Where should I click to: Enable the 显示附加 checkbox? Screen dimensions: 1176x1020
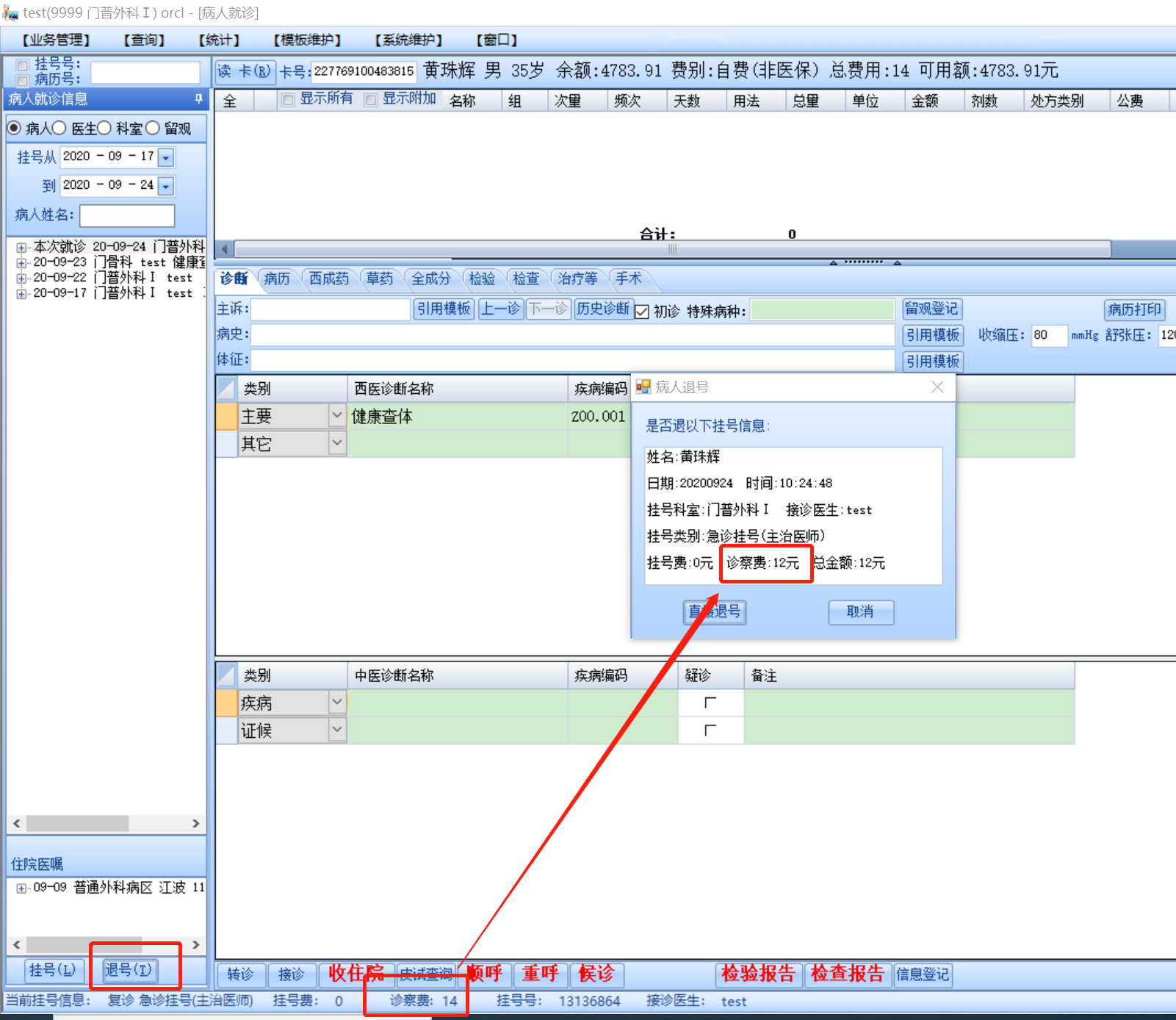(x=371, y=100)
